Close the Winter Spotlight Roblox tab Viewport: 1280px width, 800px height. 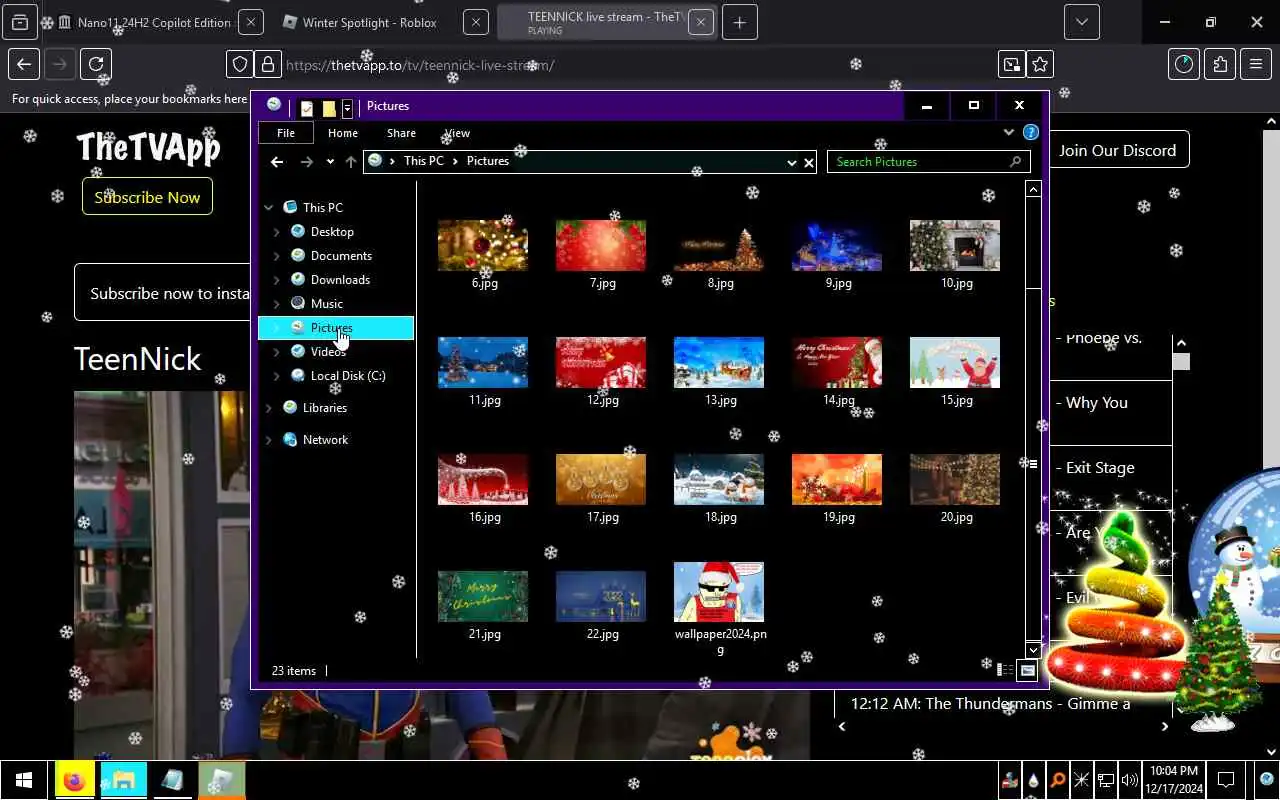click(x=476, y=22)
